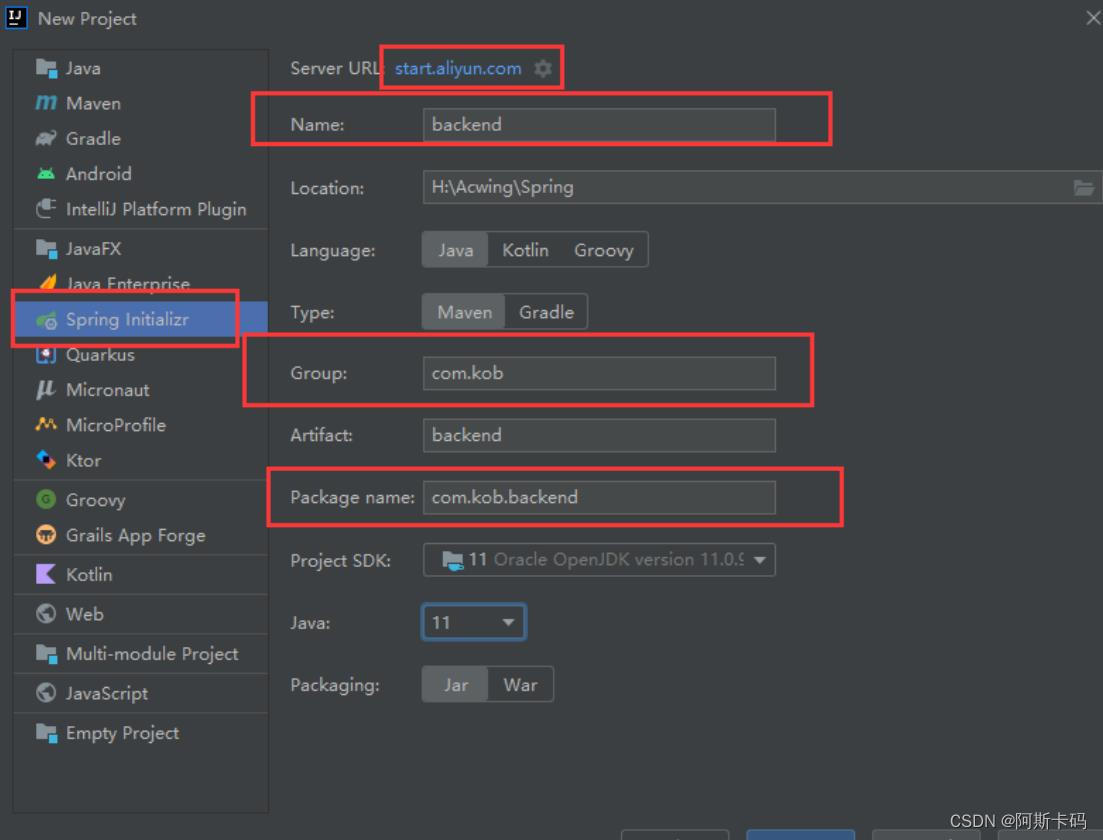
Task: Pick the Gradle elephant icon
Action: coord(46,139)
